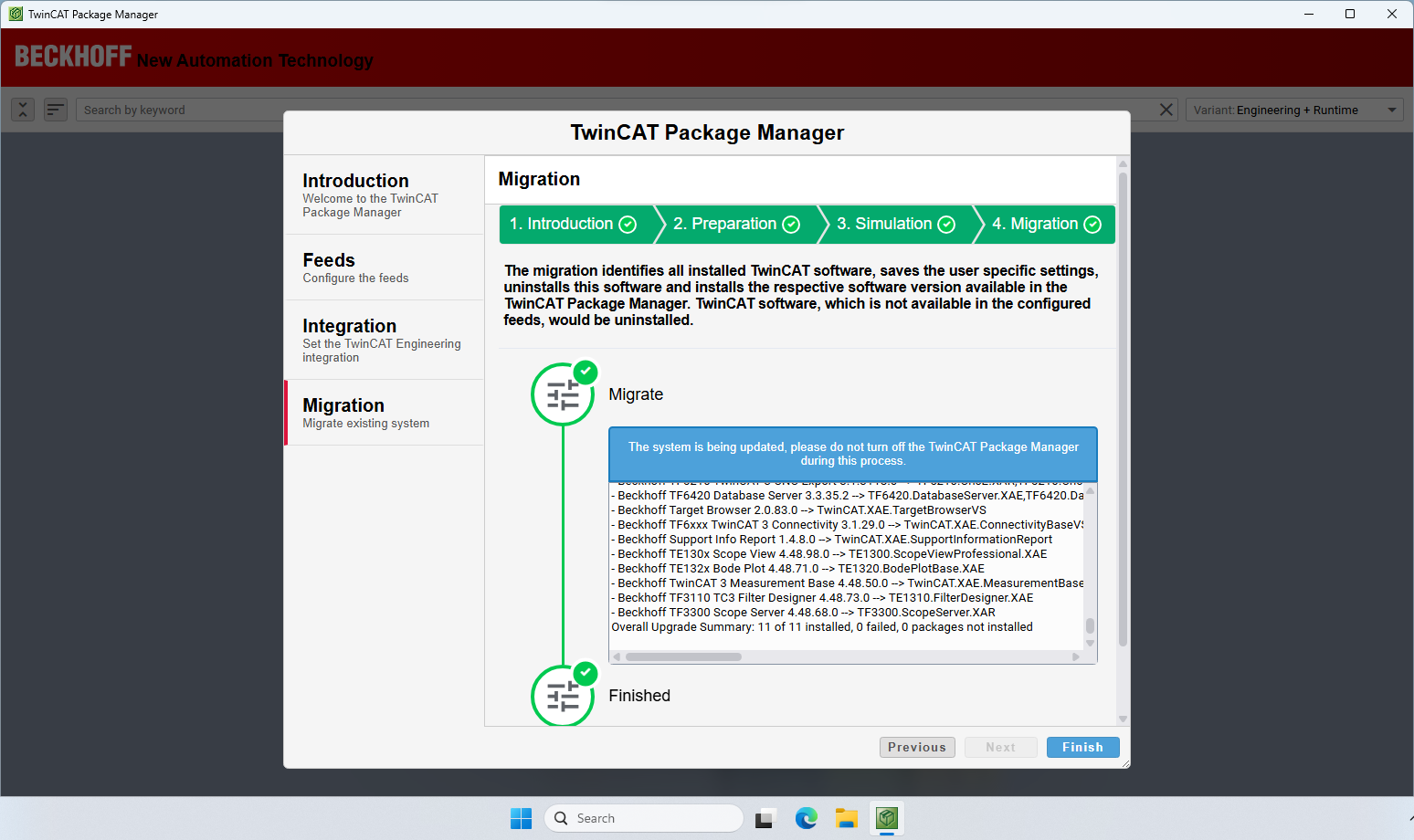This screenshot has width=1414, height=840.
Task: Click the 3. Simulation step
Action: point(895,225)
